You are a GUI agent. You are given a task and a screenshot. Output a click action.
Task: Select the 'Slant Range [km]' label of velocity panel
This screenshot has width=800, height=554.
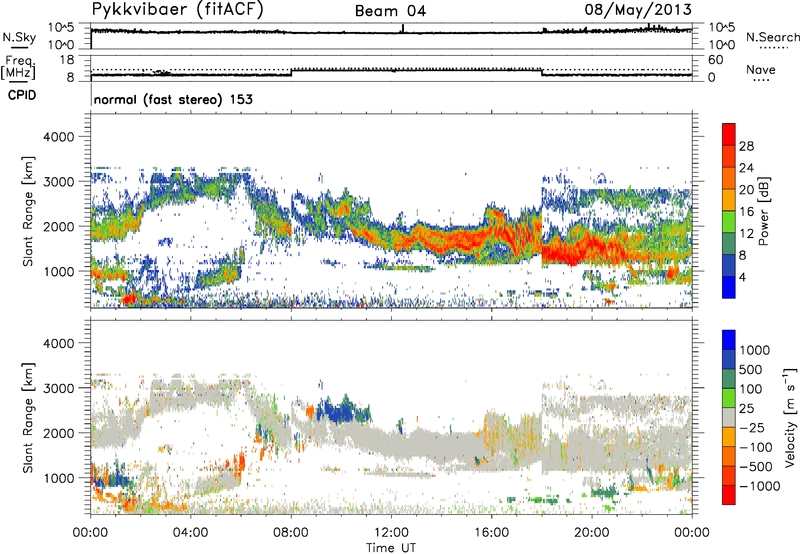[x=28, y=418]
